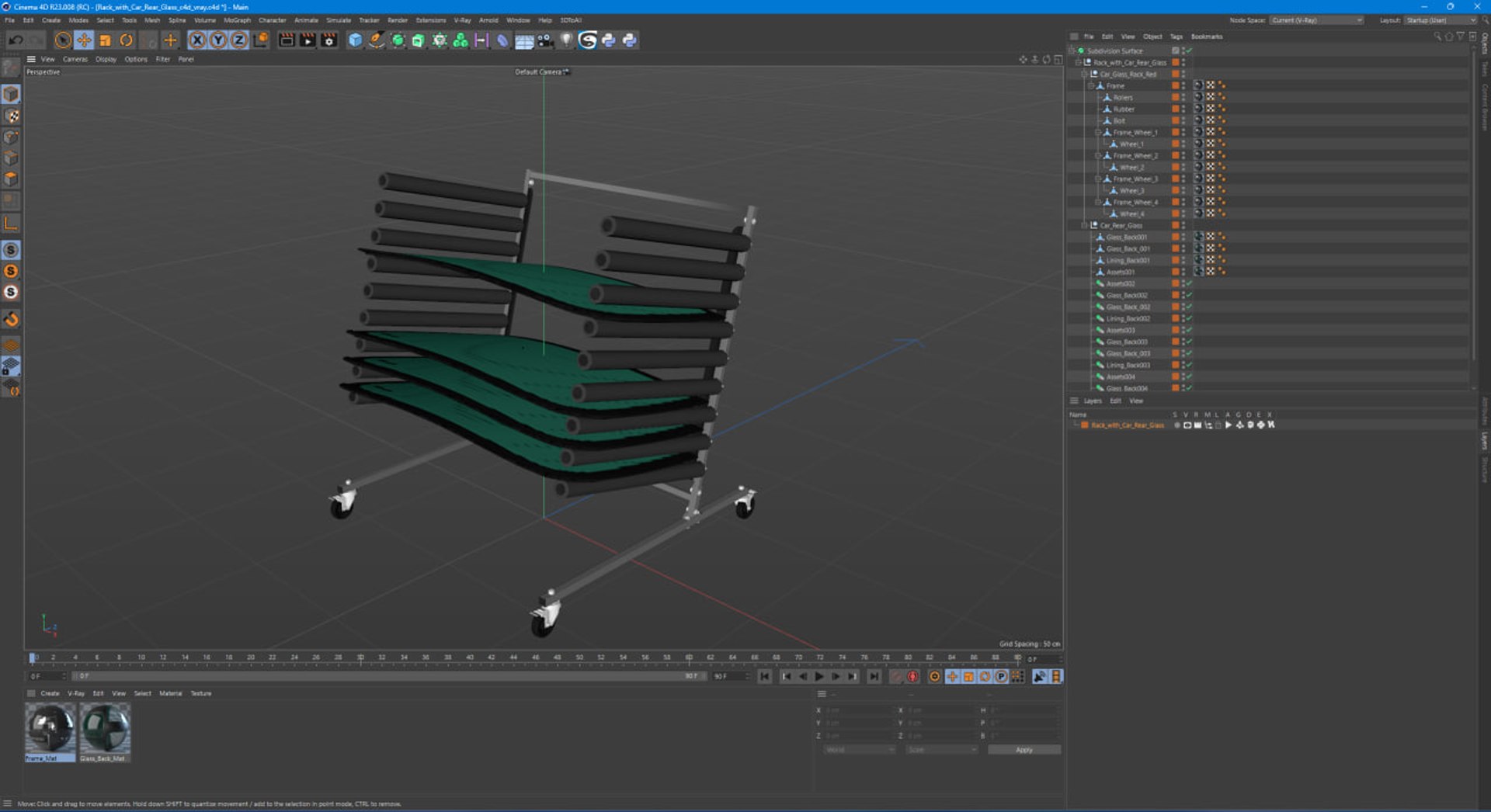Screen dimensions: 1491x812
Task: Collapse the Car_Rear_Glass group
Action: [1085, 225]
